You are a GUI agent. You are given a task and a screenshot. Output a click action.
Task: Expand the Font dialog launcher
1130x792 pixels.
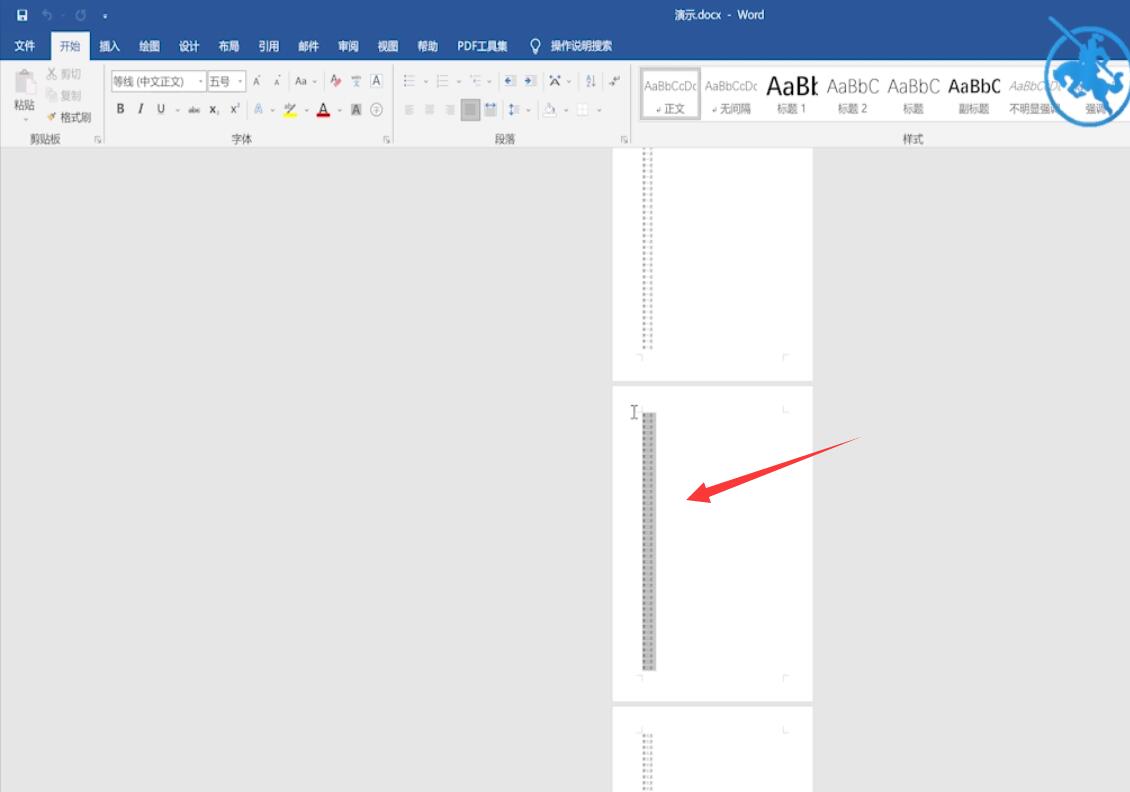click(386, 140)
